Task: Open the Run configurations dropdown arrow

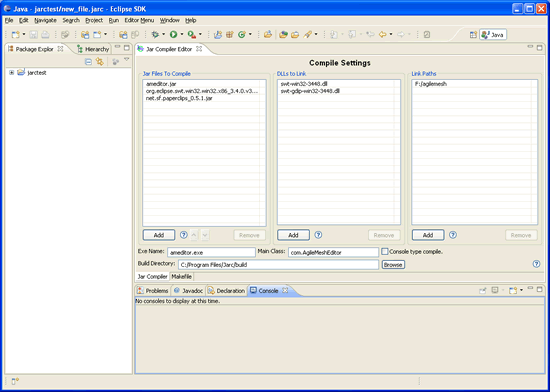Action: coord(182,34)
